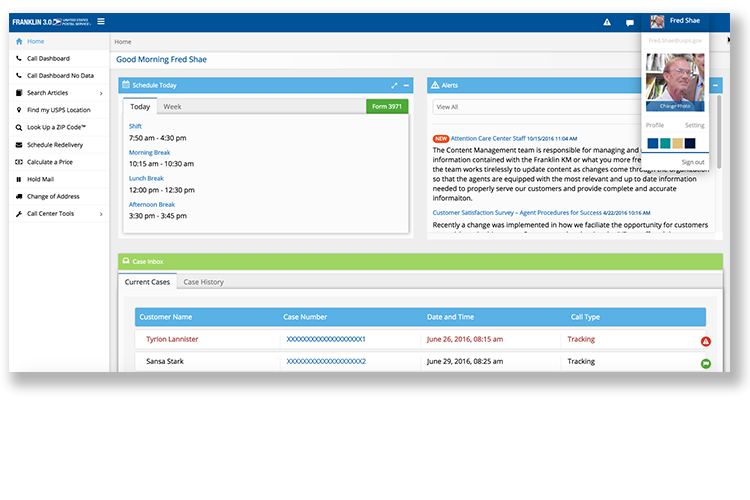750x500 pixels.
Task: Click the truck icon for Change of Address
Action: tap(19, 196)
